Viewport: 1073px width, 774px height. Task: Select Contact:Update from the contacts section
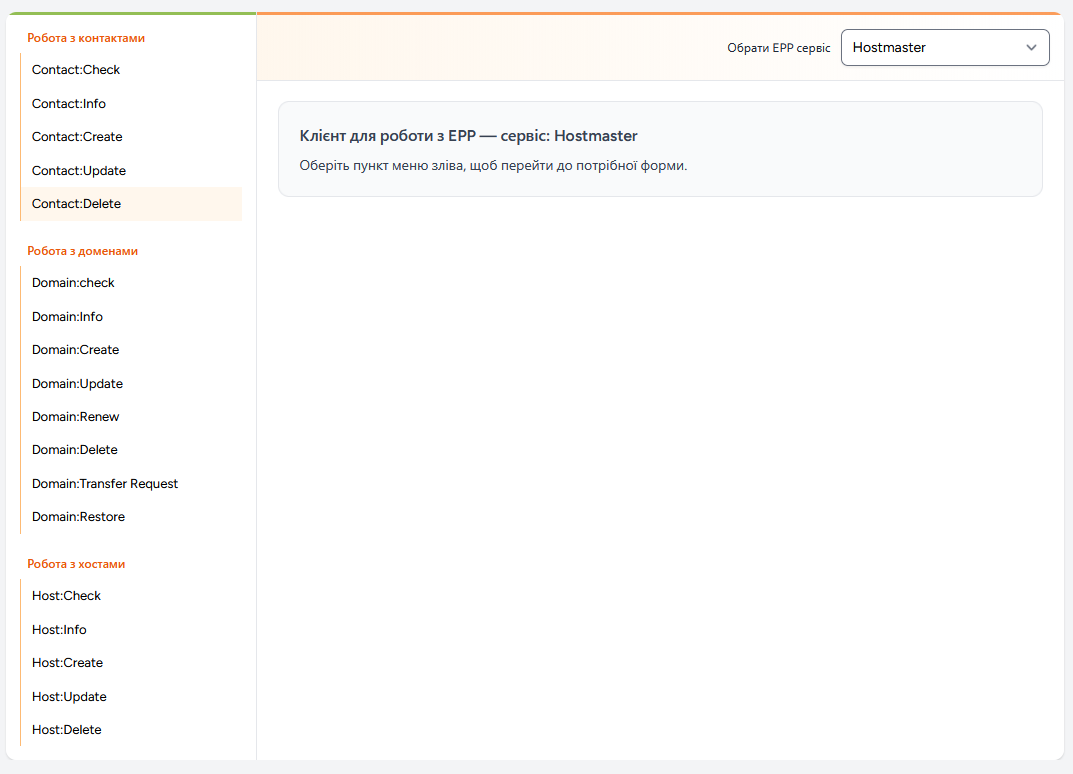tap(78, 170)
